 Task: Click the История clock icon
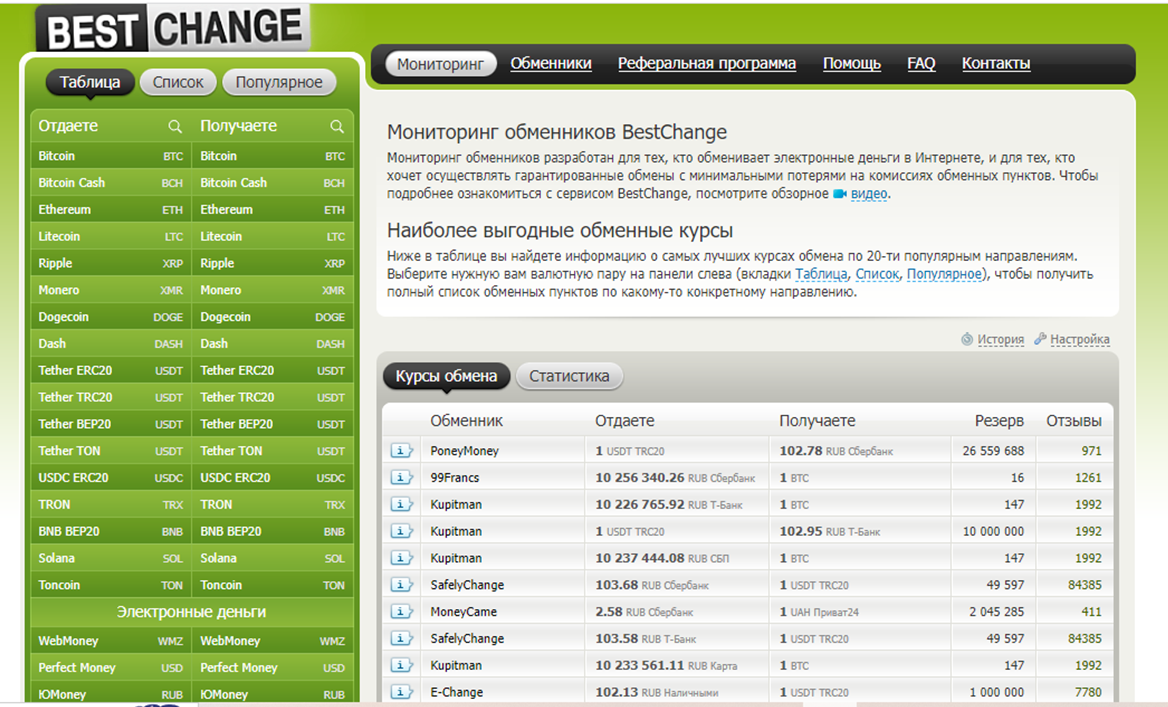tap(967, 339)
